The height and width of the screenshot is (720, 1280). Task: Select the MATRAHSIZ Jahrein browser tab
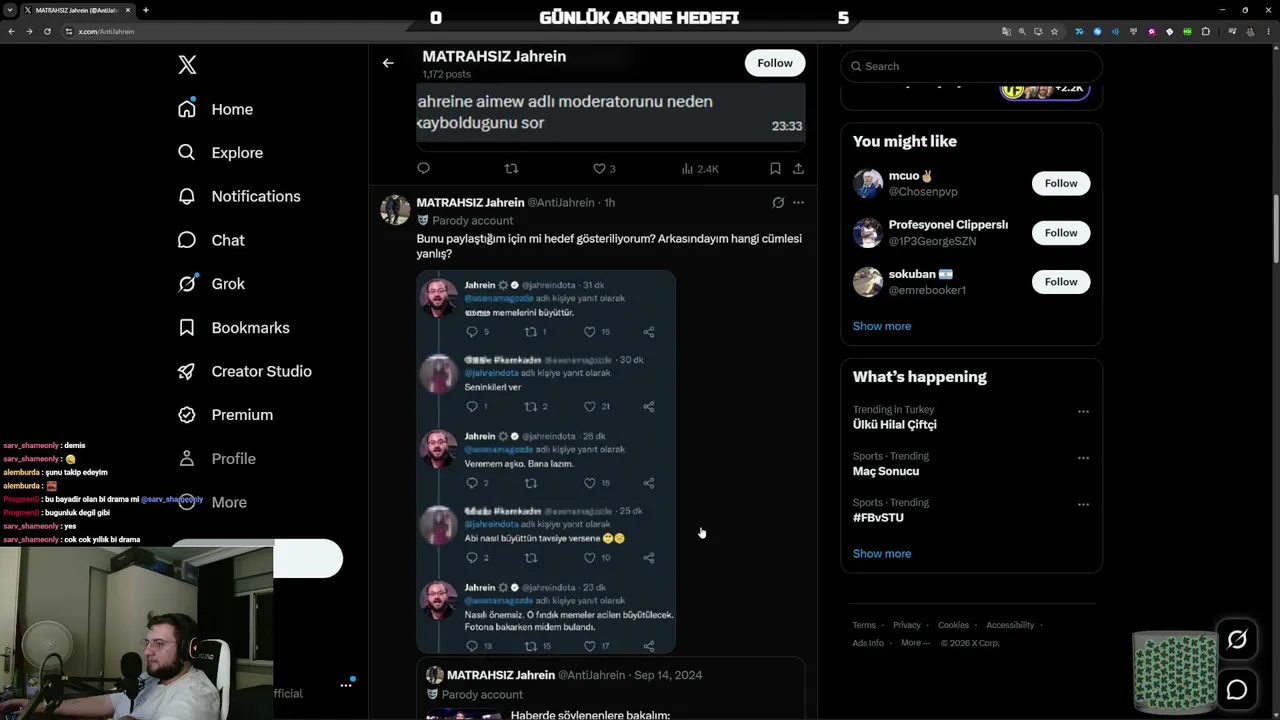click(x=77, y=10)
